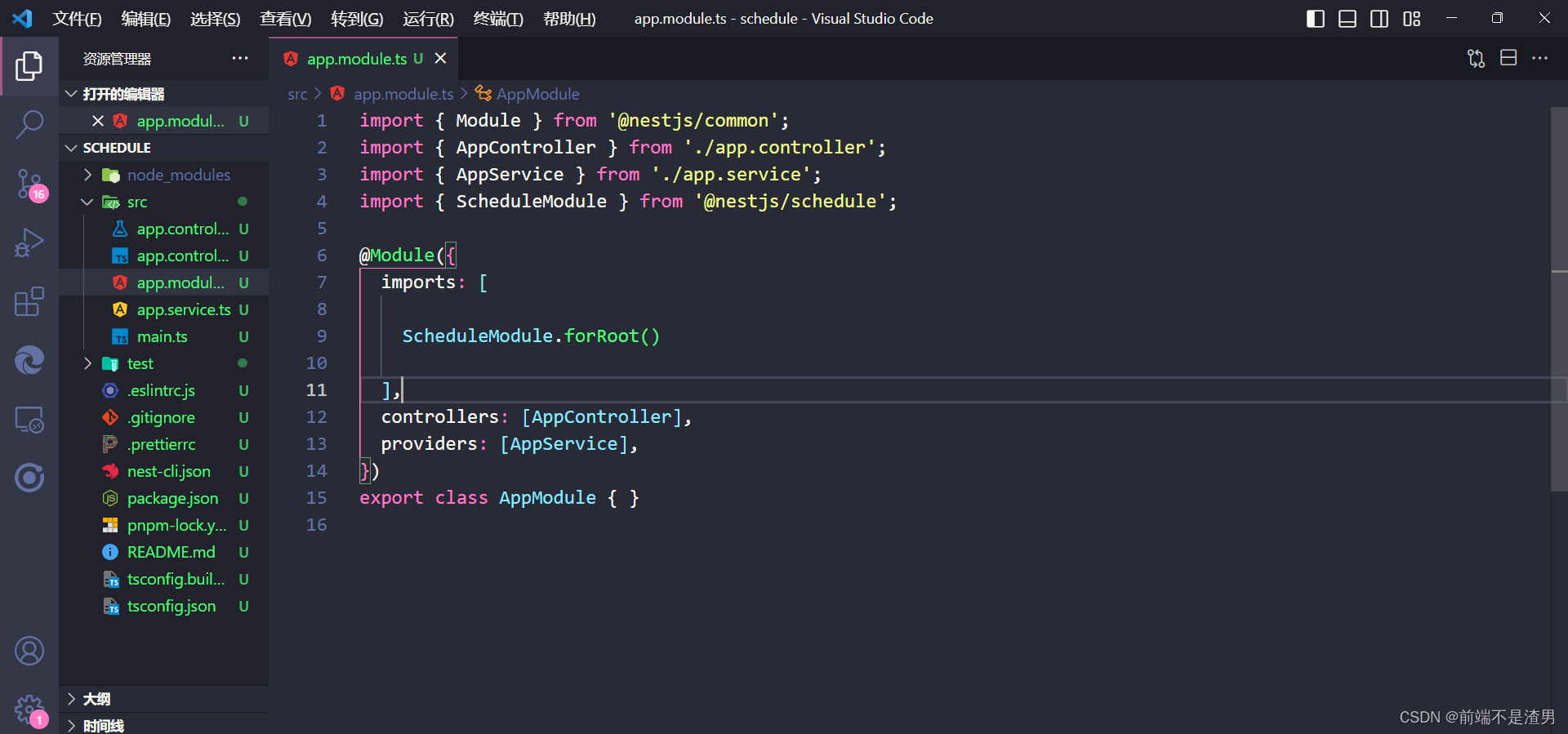
Task: Click line number 16 in gutter
Action: click(x=316, y=524)
